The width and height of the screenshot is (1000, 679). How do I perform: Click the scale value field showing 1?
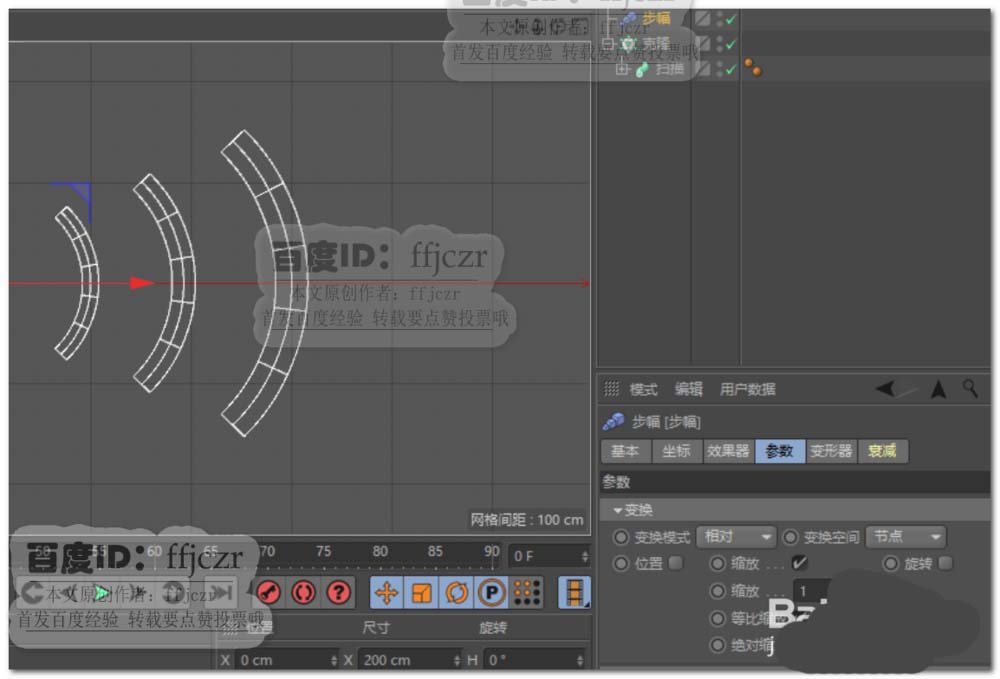point(811,591)
